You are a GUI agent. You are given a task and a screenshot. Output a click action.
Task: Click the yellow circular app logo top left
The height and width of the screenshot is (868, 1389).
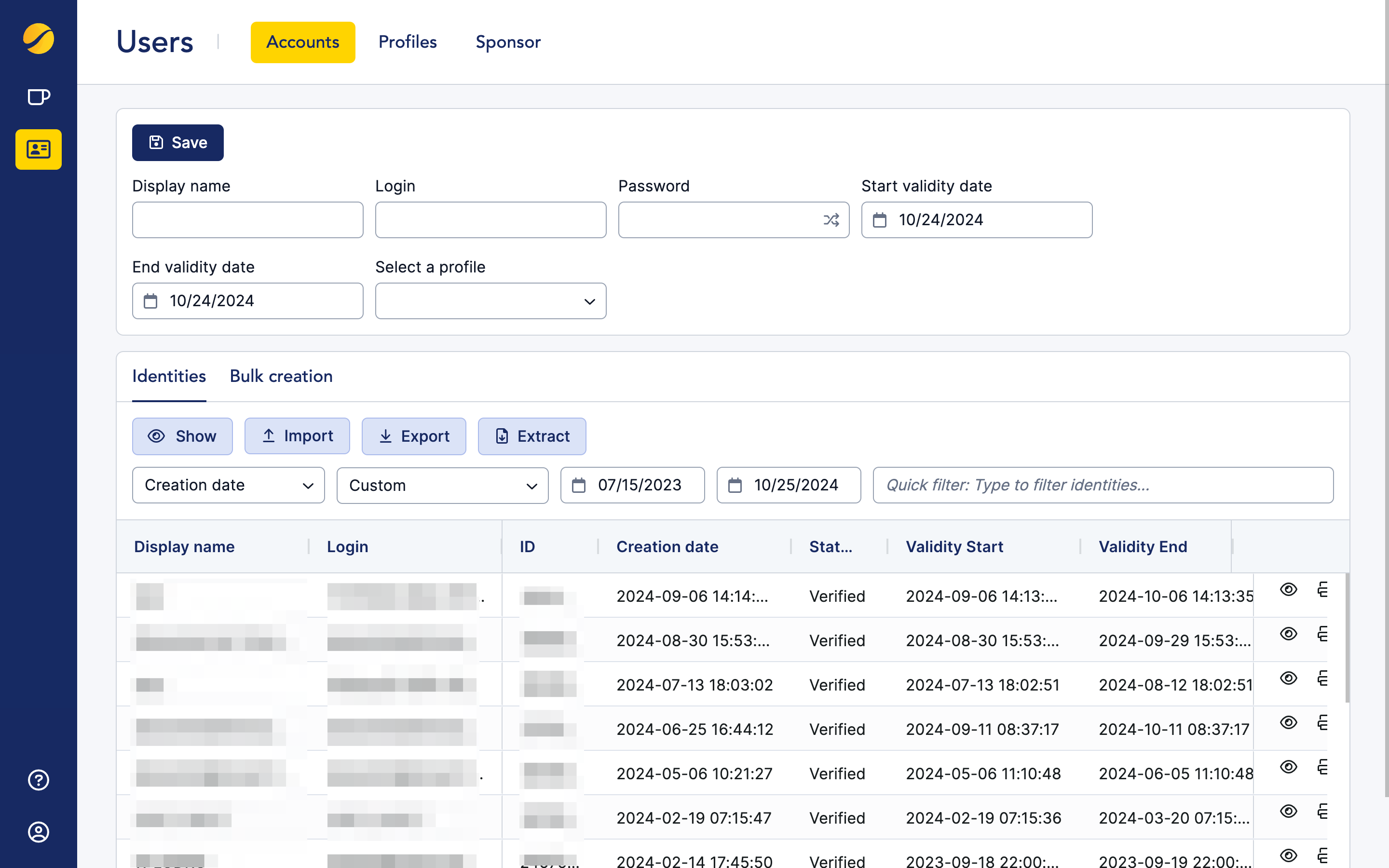[x=38, y=40]
